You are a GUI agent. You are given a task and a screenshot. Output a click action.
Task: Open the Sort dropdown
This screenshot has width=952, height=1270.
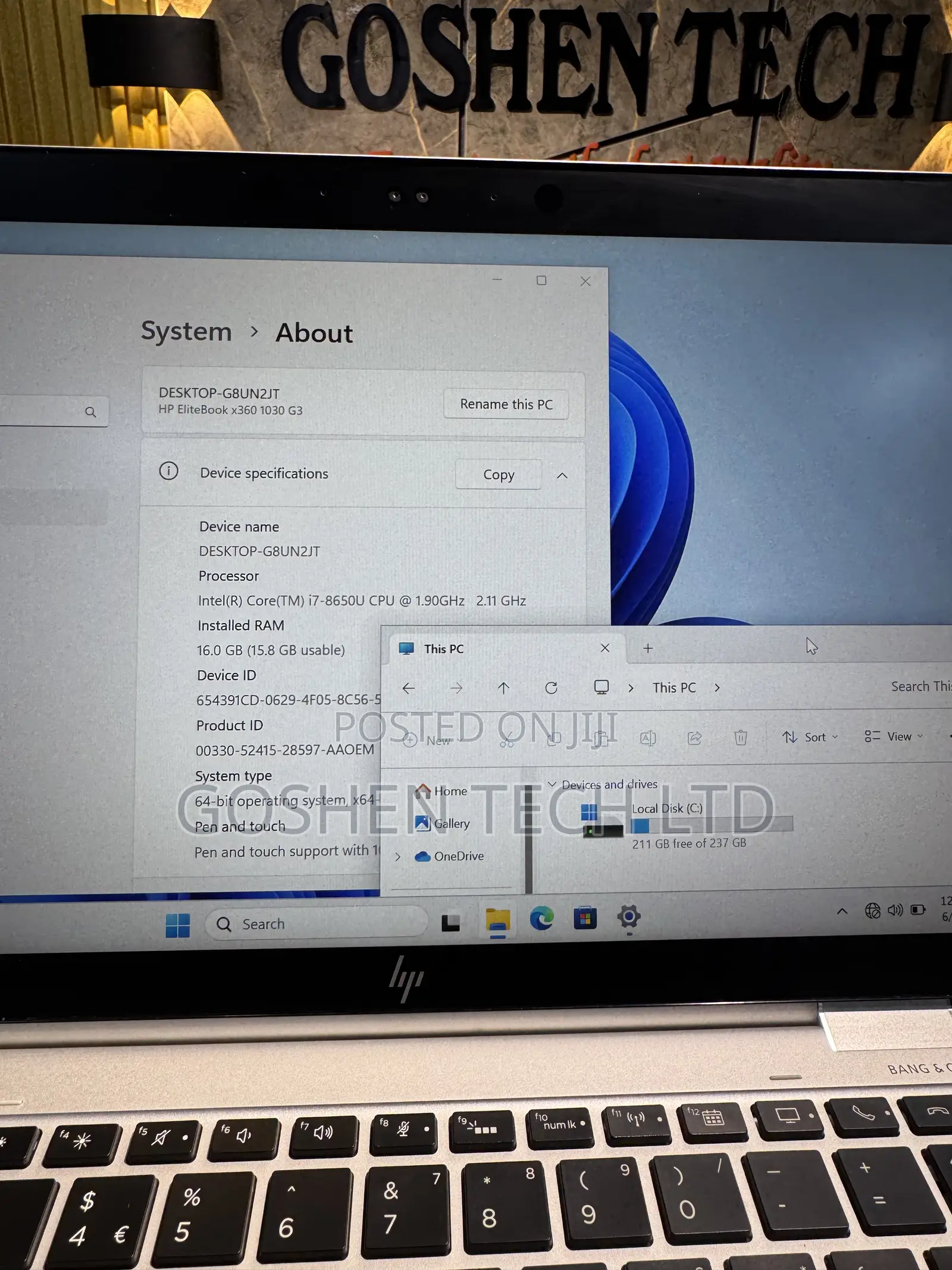click(x=810, y=737)
